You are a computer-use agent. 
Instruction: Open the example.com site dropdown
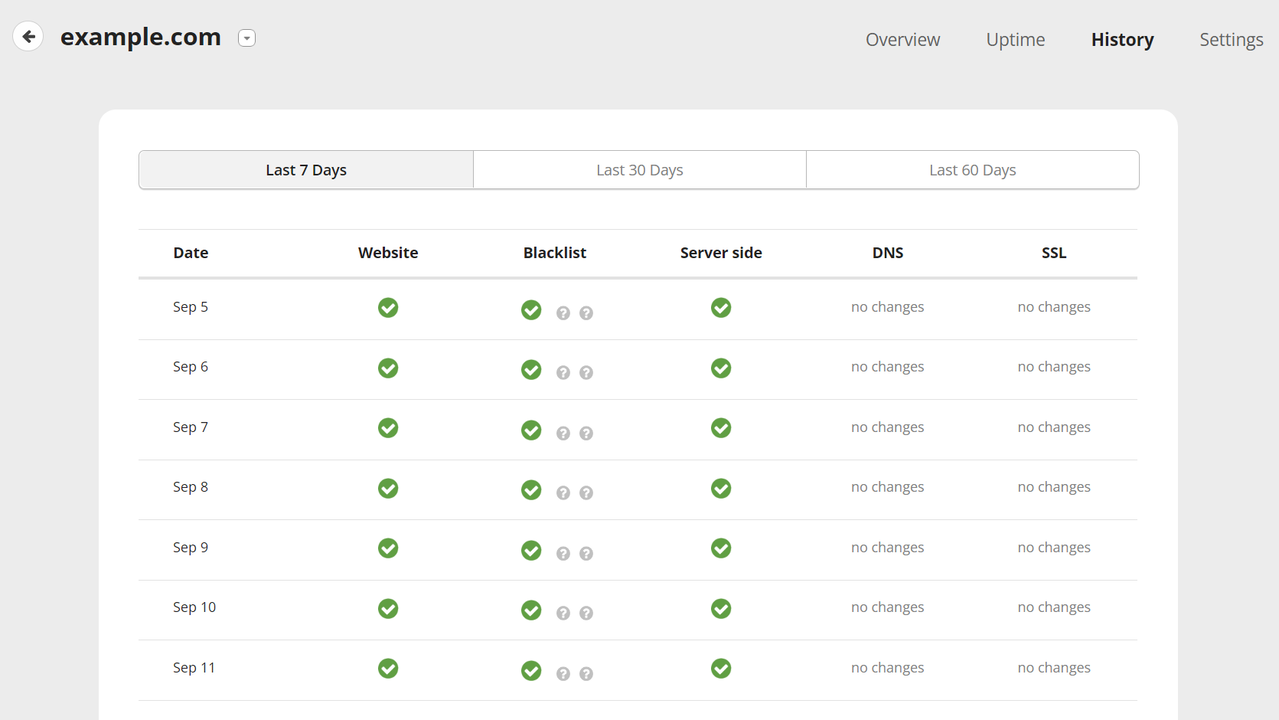247,38
